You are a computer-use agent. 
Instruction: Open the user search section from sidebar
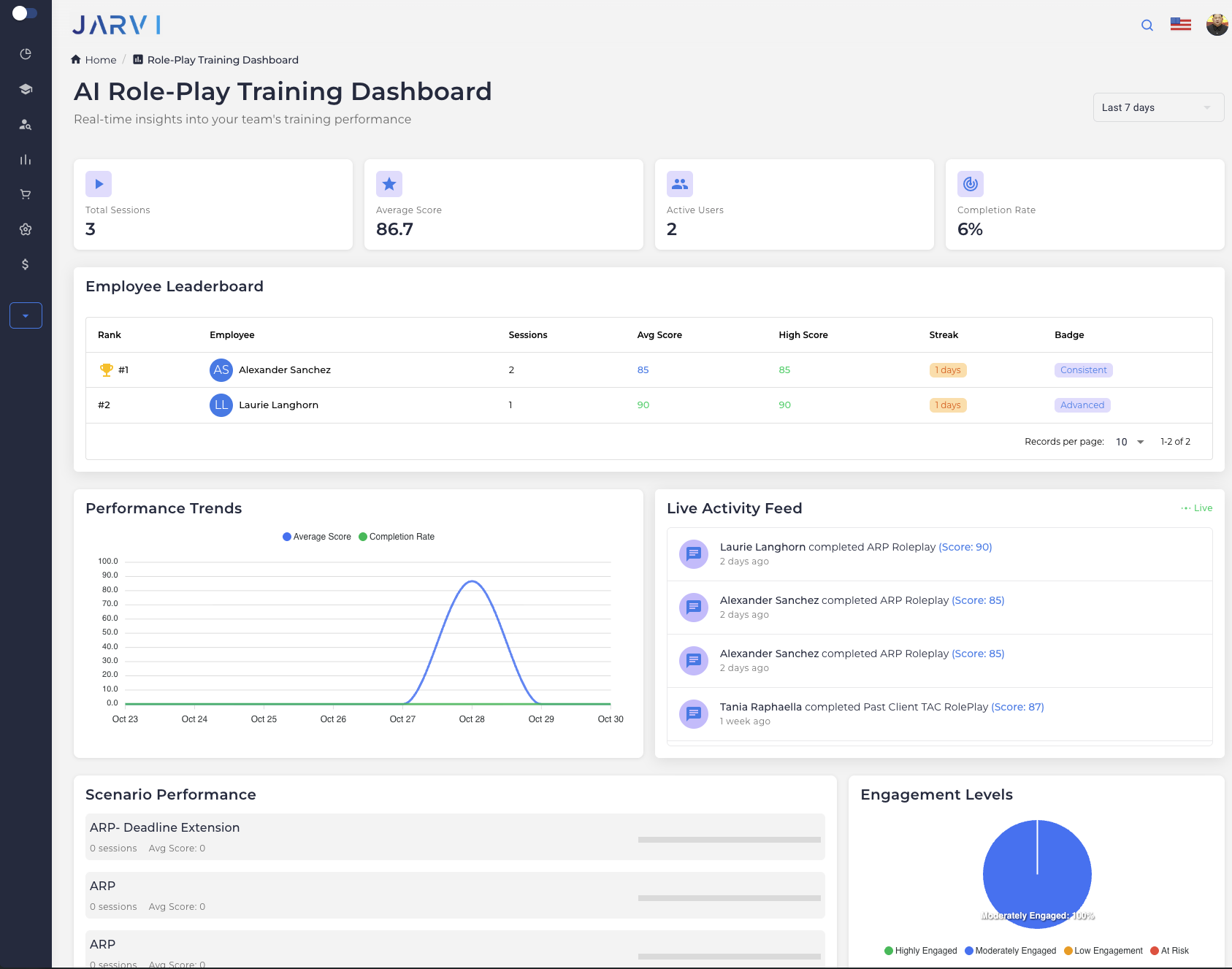pos(26,124)
